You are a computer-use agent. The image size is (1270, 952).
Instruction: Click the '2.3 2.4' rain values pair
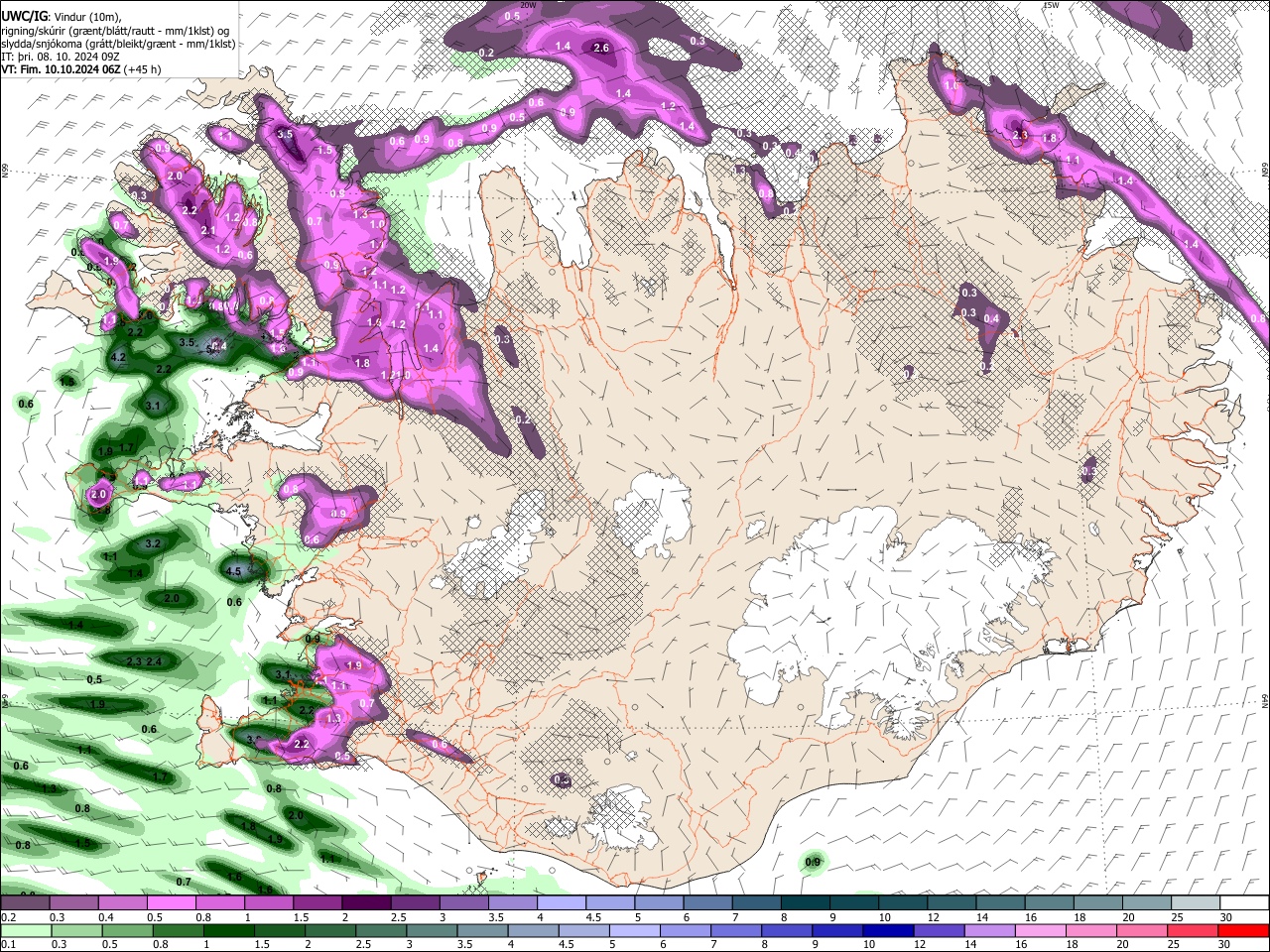click(144, 661)
